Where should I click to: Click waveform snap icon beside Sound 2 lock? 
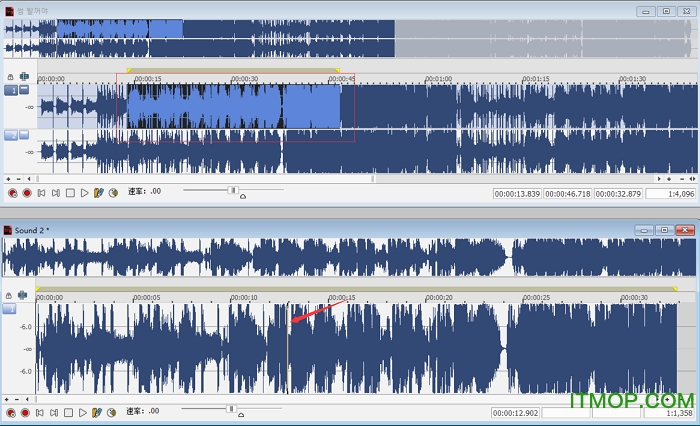(x=22, y=295)
